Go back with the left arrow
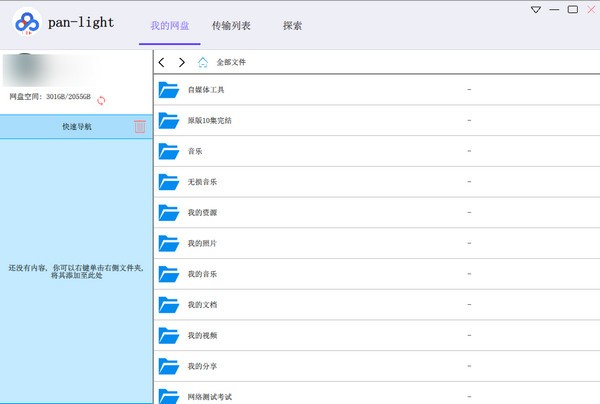This screenshot has width=600, height=404. pos(163,62)
